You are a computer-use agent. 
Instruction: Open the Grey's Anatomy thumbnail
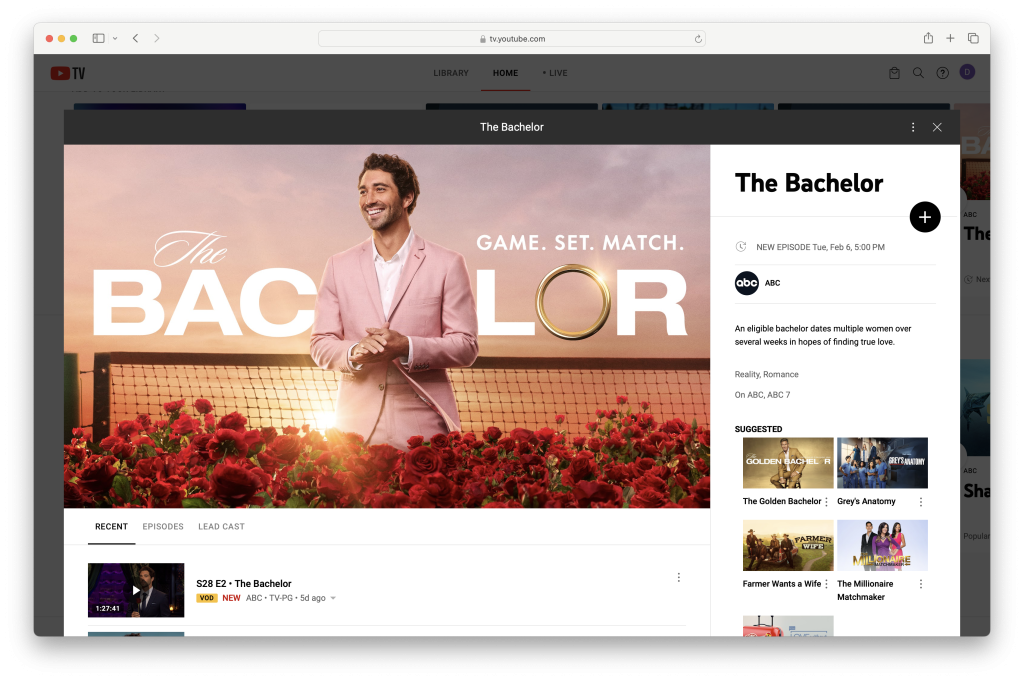(x=882, y=463)
